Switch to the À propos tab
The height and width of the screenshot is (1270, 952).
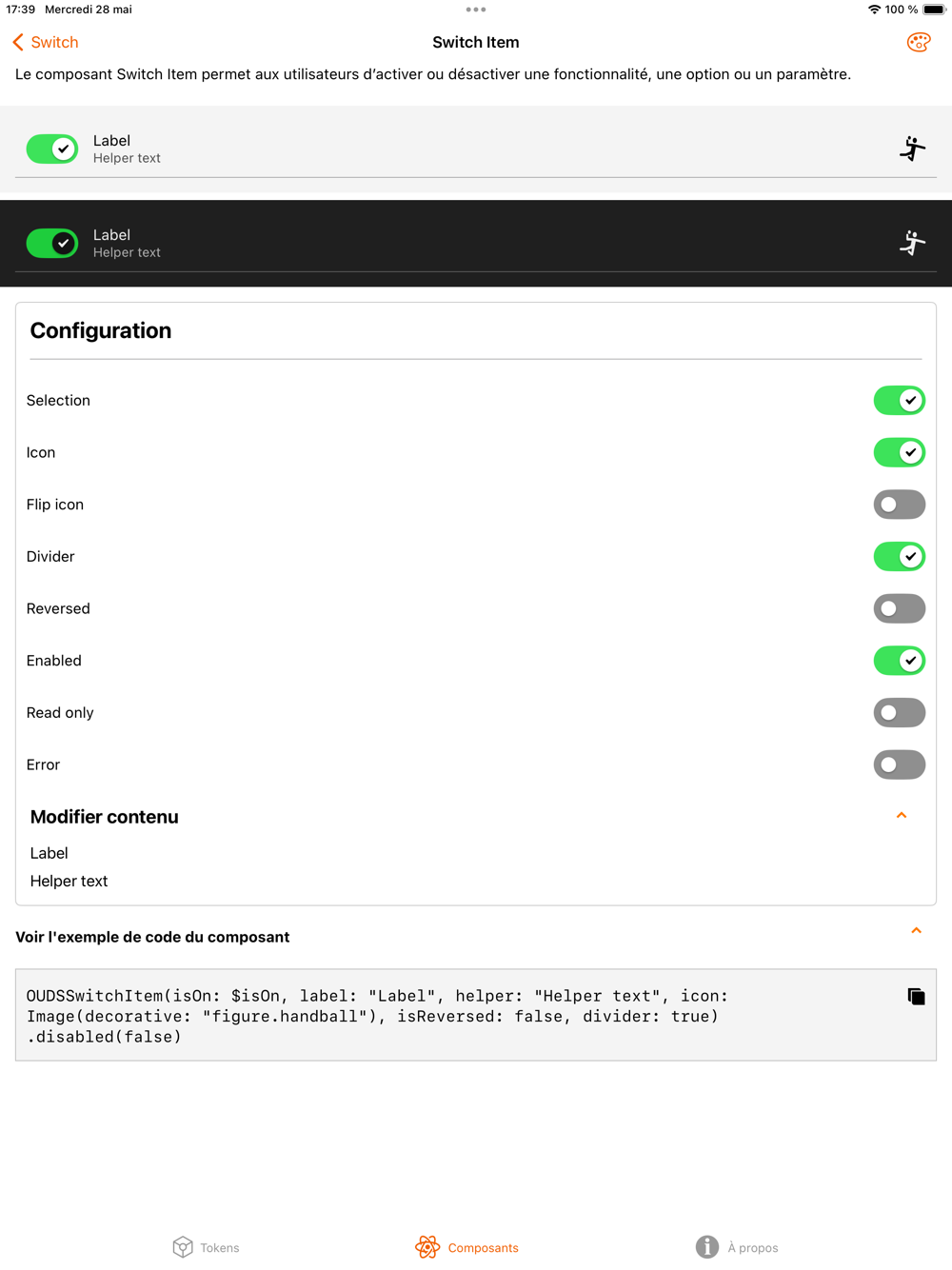(x=737, y=1247)
